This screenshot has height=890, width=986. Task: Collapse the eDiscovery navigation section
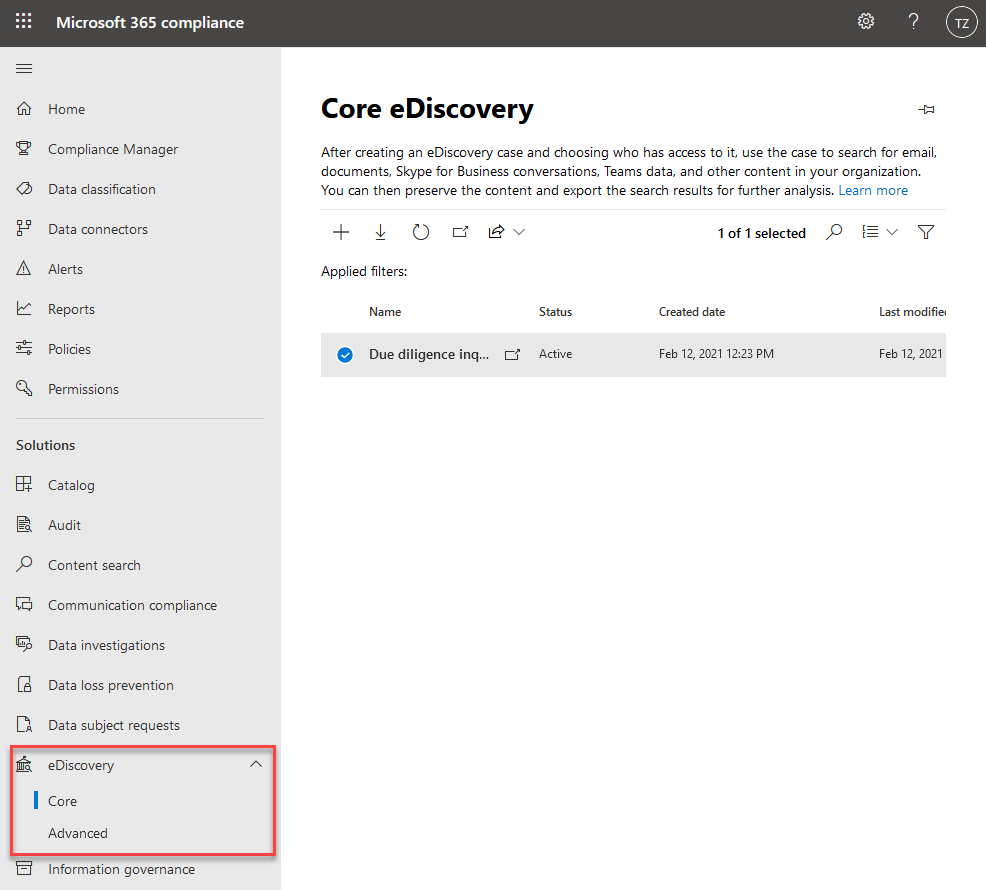256,764
